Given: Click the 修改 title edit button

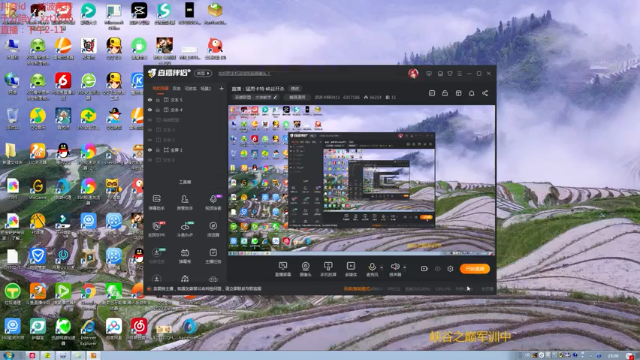Looking at the screenshot, I should (x=295, y=89).
